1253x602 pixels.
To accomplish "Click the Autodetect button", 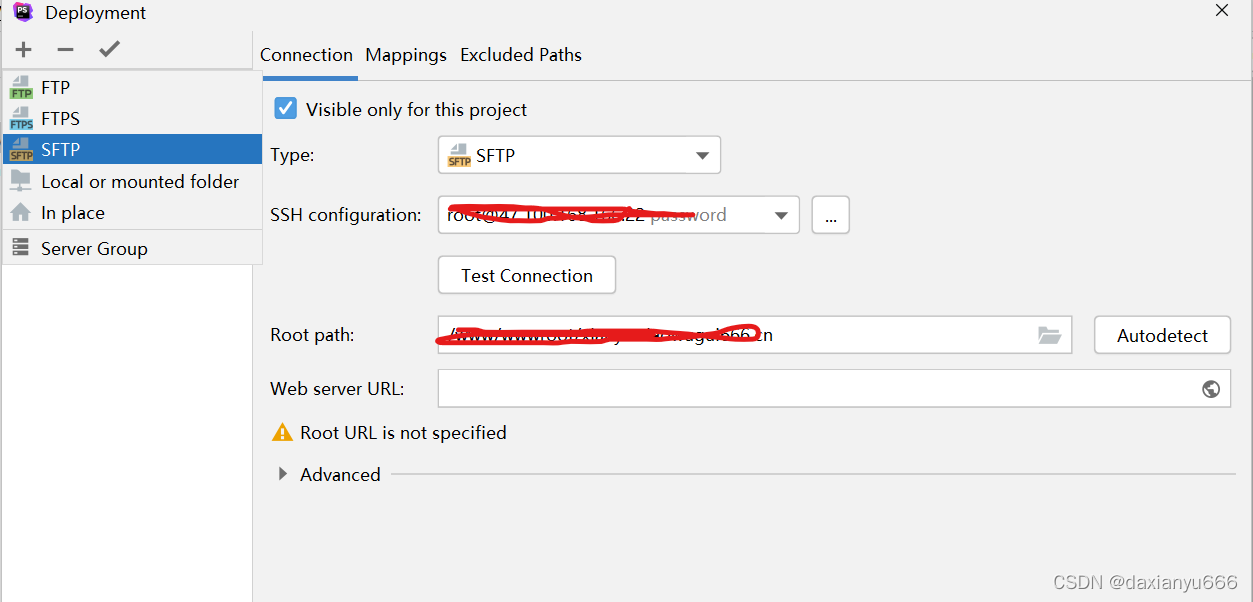I will coord(1162,335).
